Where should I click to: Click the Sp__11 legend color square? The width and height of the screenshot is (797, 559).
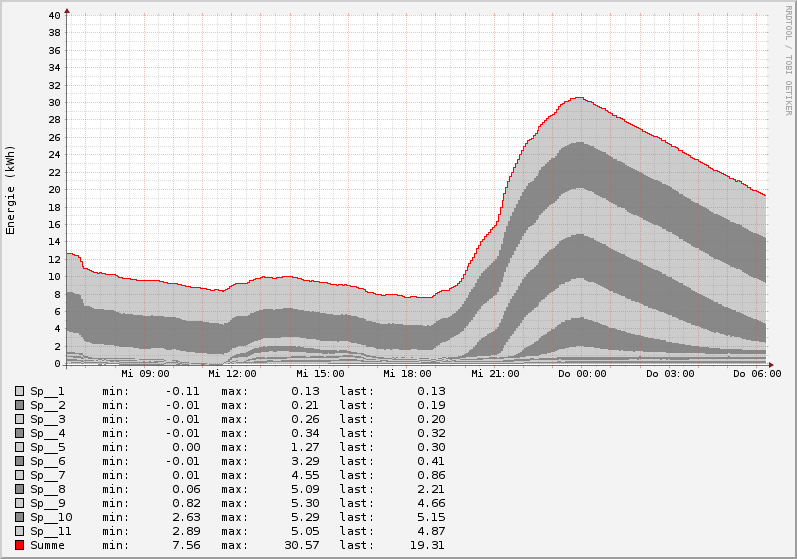[x=19, y=531]
